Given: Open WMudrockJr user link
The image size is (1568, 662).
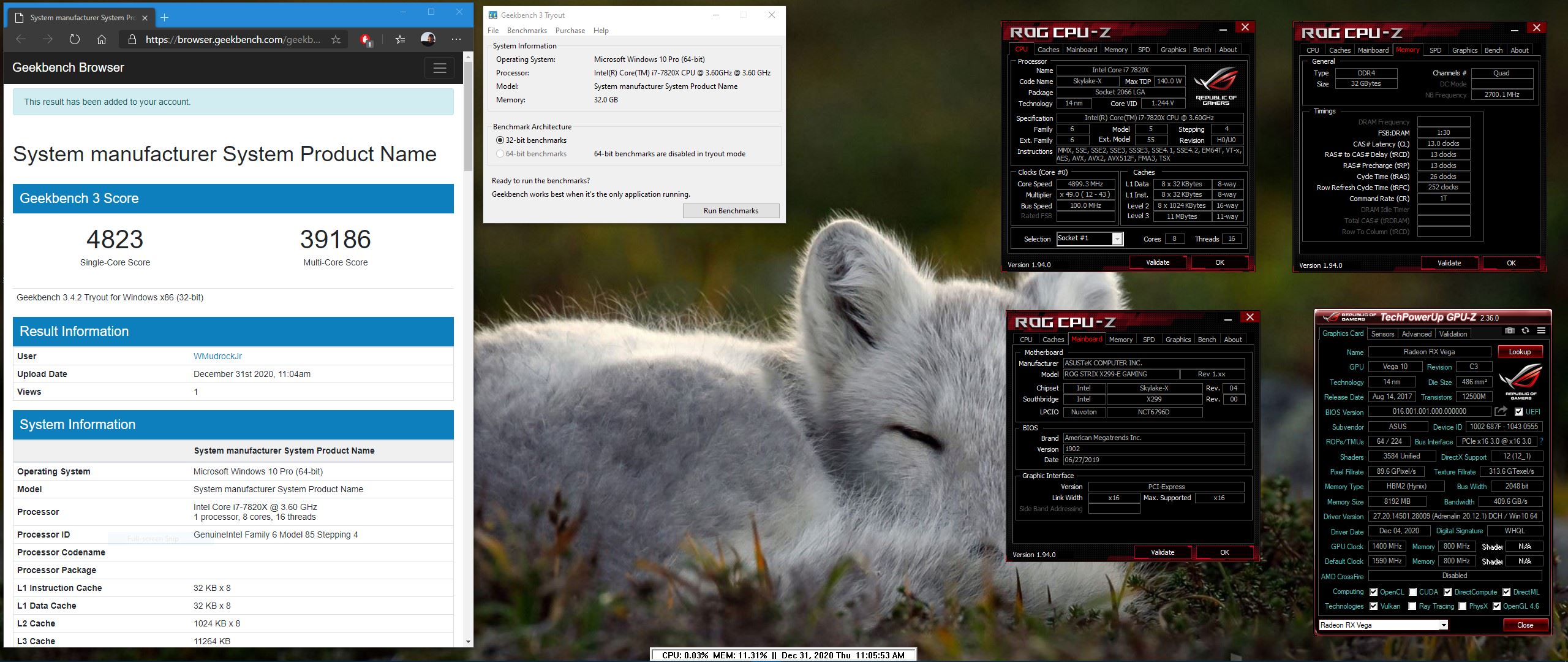Looking at the screenshot, I should [217, 356].
